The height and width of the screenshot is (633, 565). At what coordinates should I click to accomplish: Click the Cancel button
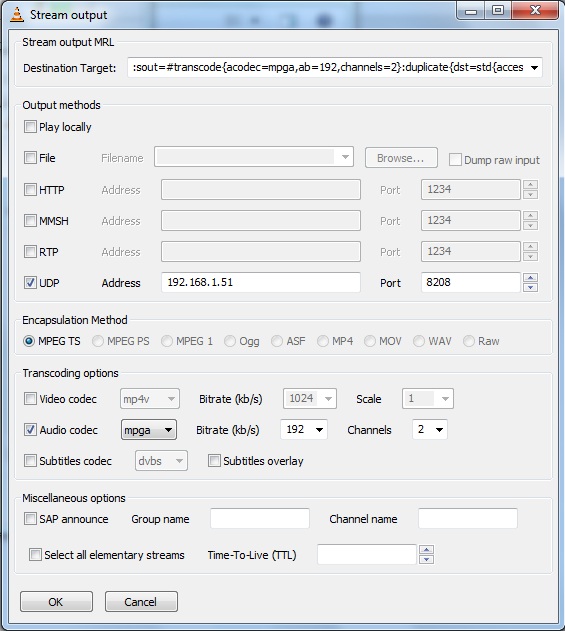141,602
